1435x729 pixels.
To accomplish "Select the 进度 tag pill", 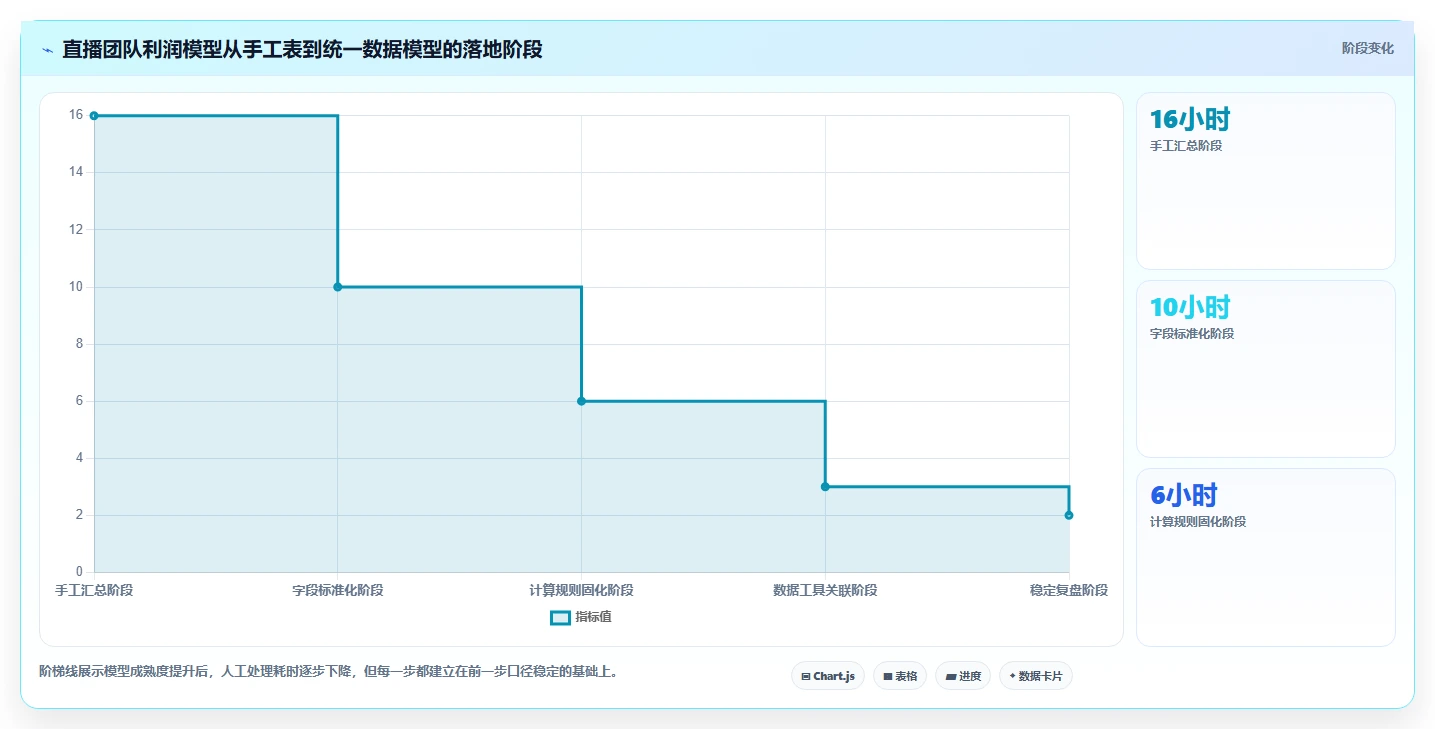I will (x=963, y=676).
